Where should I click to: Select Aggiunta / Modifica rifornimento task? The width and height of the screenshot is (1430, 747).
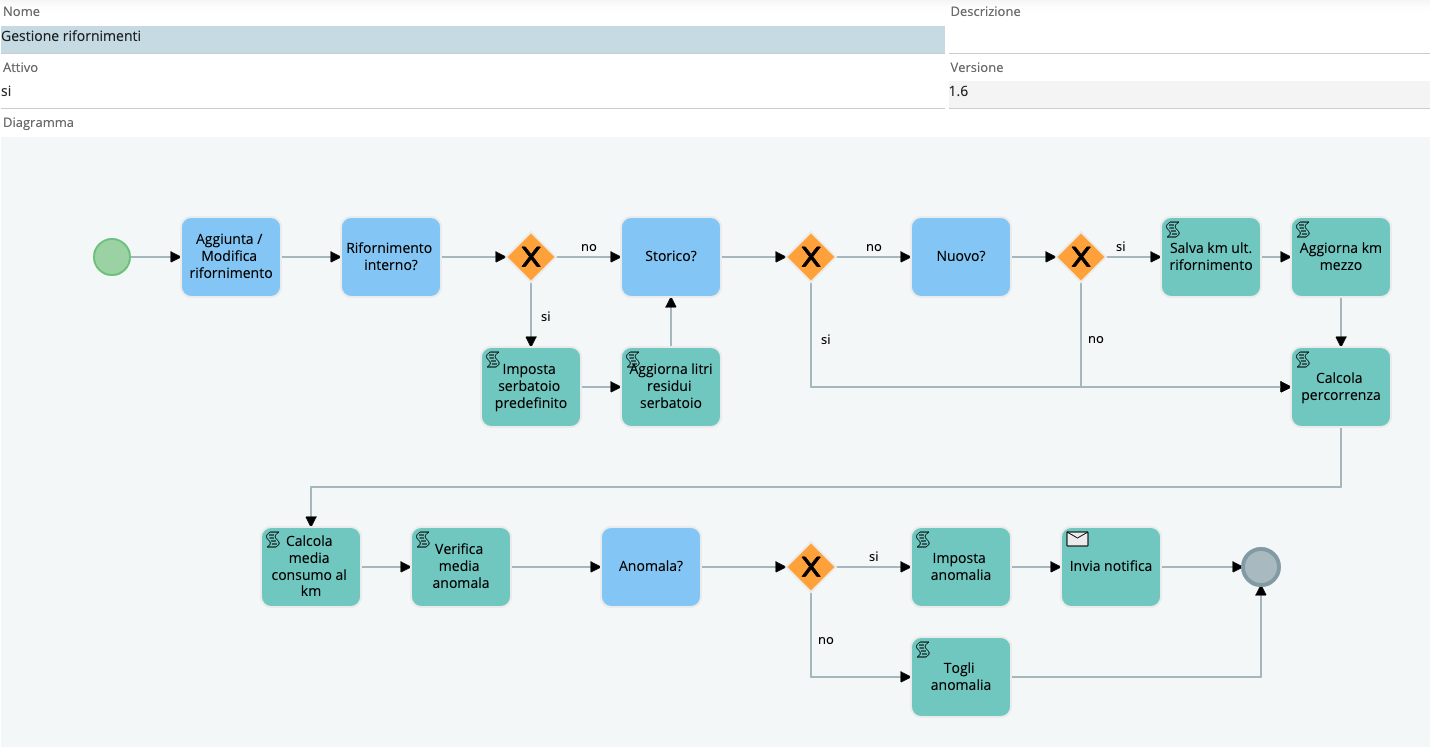click(231, 257)
